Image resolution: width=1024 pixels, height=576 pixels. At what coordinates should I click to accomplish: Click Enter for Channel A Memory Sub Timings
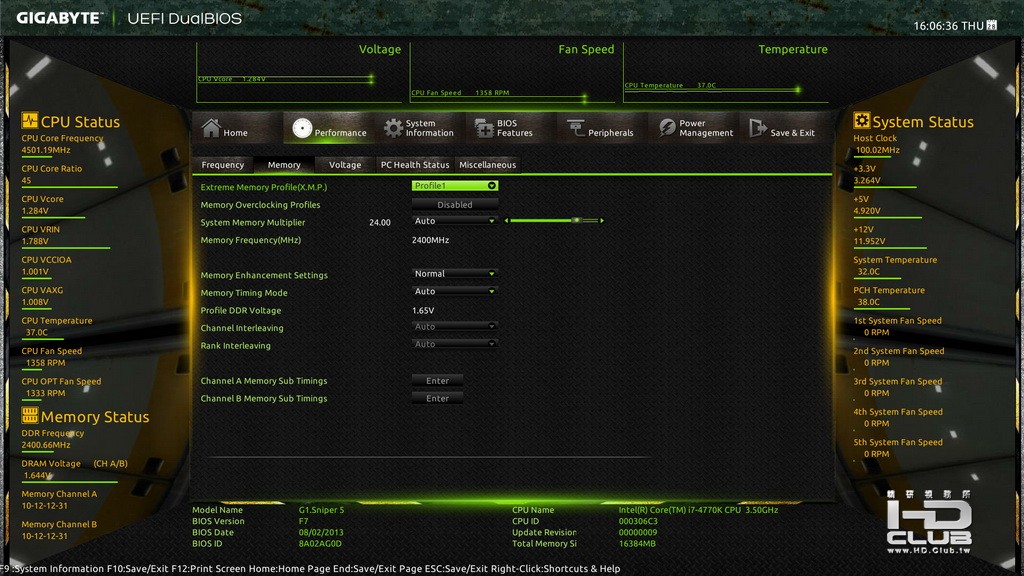click(438, 381)
